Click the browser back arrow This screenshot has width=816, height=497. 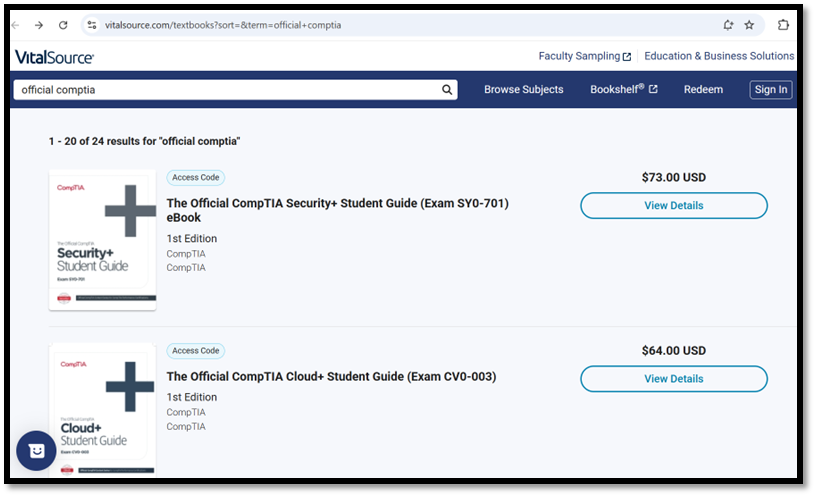(x=16, y=25)
